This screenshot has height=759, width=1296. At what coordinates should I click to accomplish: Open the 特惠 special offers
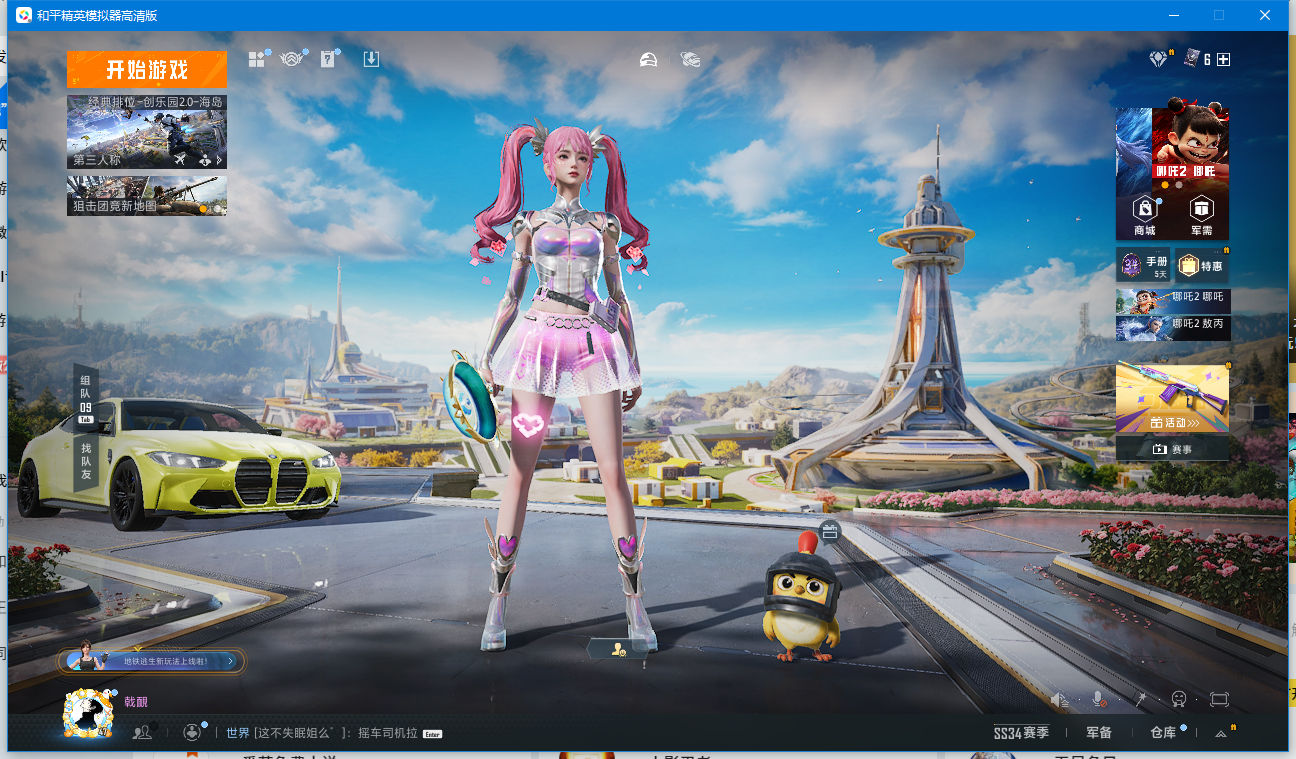pyautogui.click(x=1201, y=265)
